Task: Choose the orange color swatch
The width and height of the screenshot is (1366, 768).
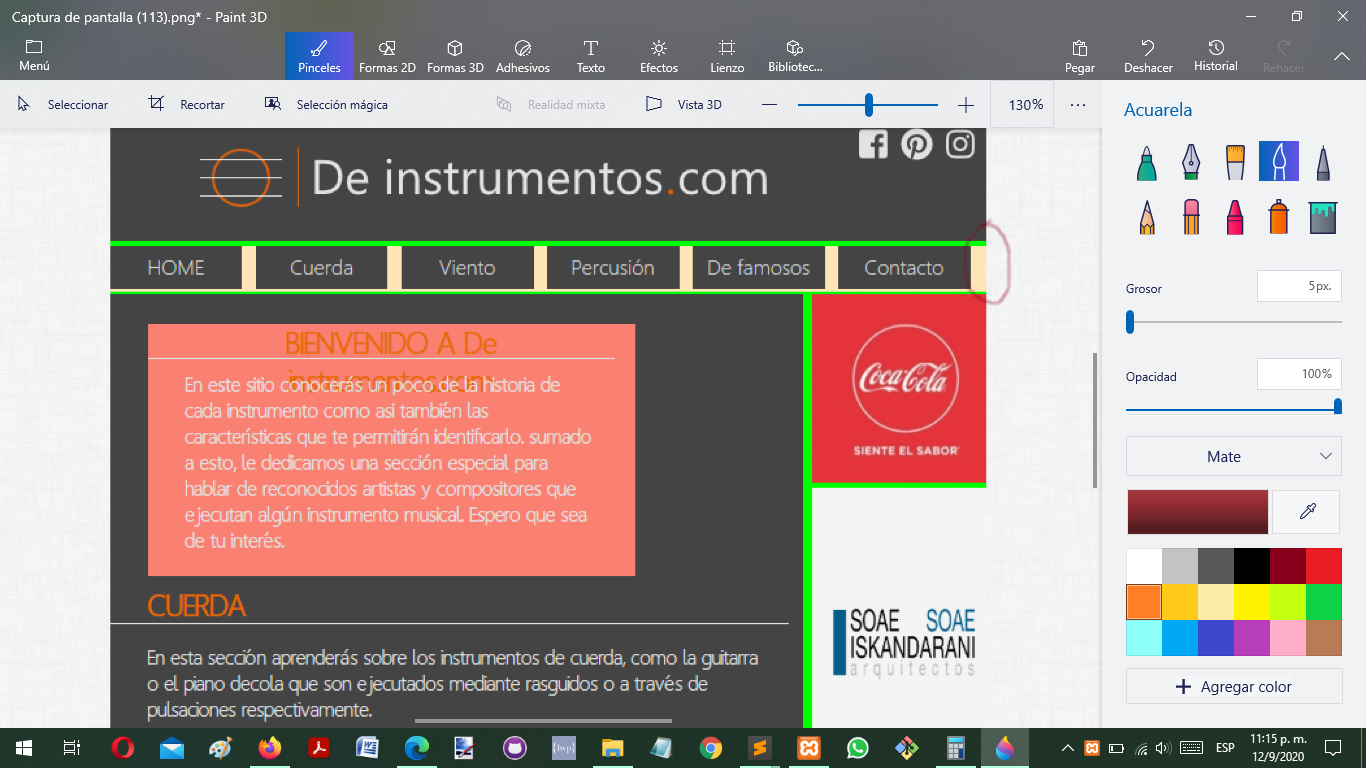Action: [x=1144, y=602]
